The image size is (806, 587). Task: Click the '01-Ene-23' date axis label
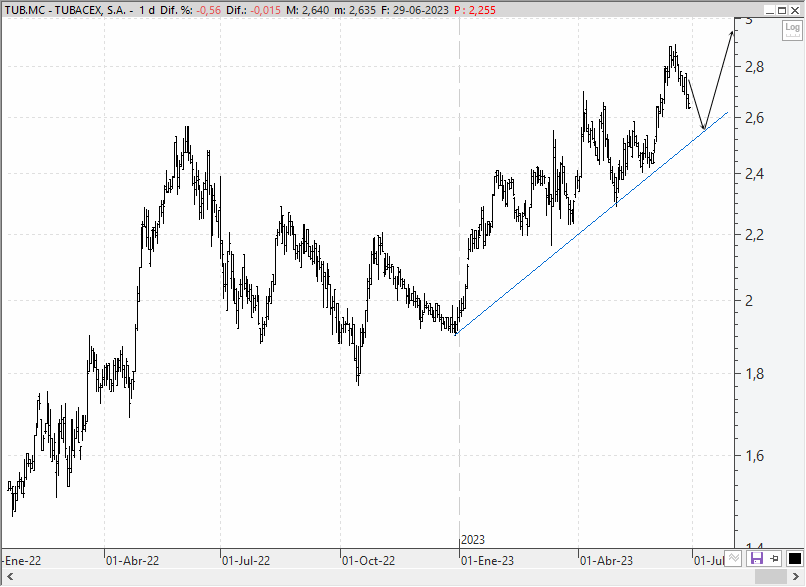tap(487, 560)
